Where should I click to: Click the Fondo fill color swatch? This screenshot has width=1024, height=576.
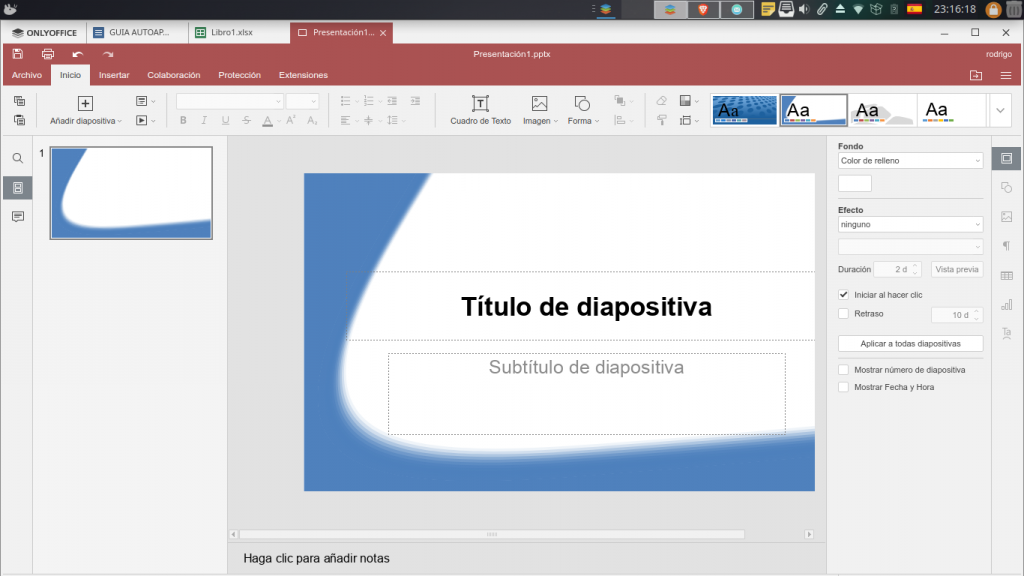pos(854,183)
